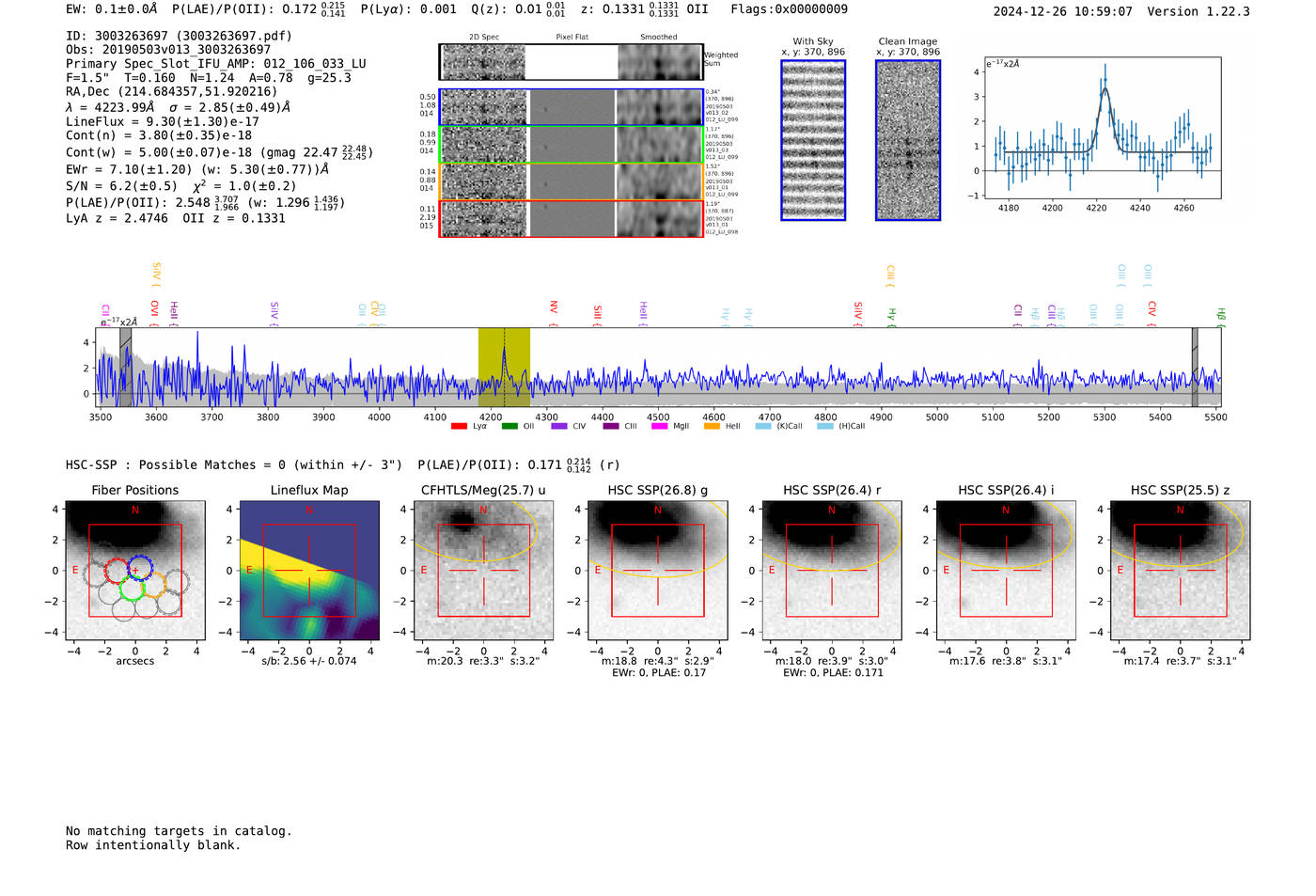Click the Clean Image CCD cutout
This screenshot has width=1316, height=896.
[x=908, y=140]
